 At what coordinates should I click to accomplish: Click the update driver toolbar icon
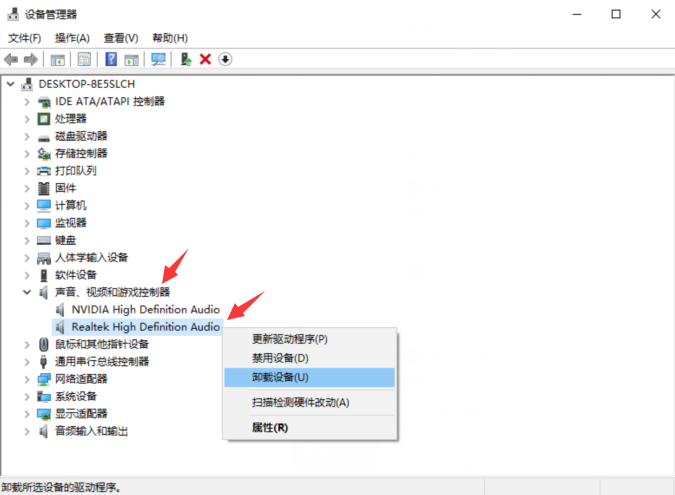pyautogui.click(x=186, y=59)
